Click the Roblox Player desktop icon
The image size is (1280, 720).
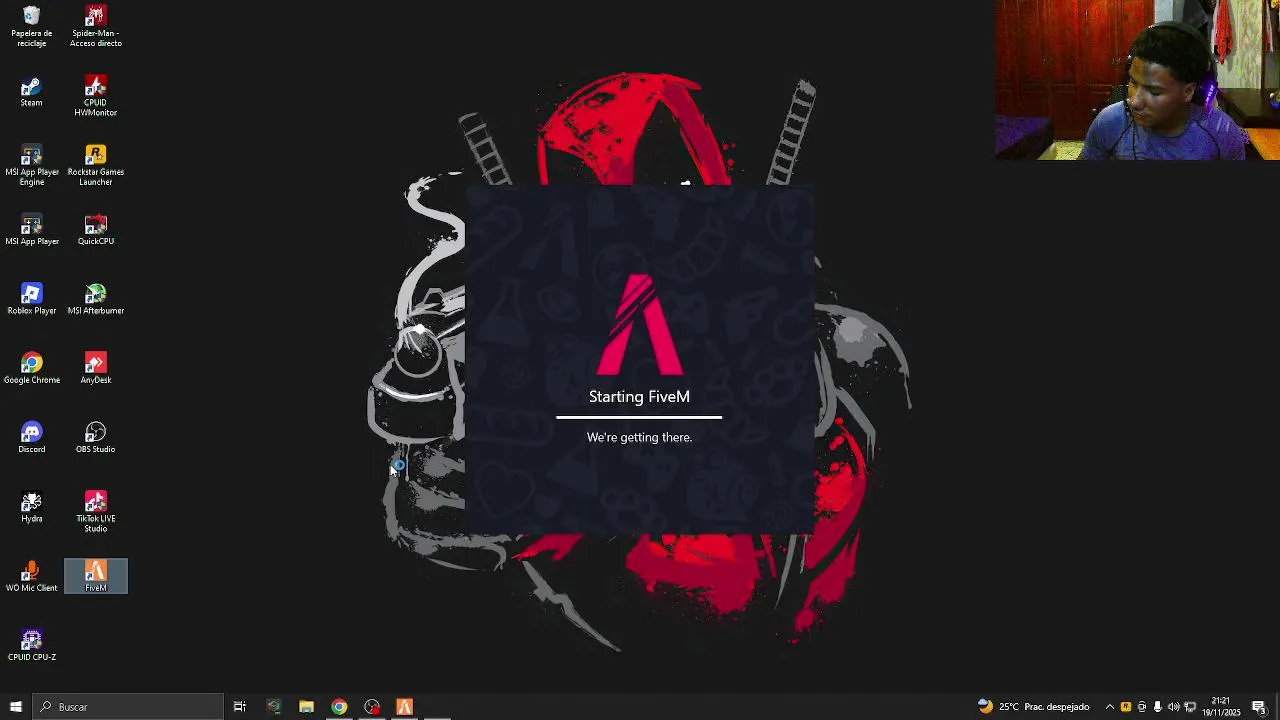tap(31, 299)
